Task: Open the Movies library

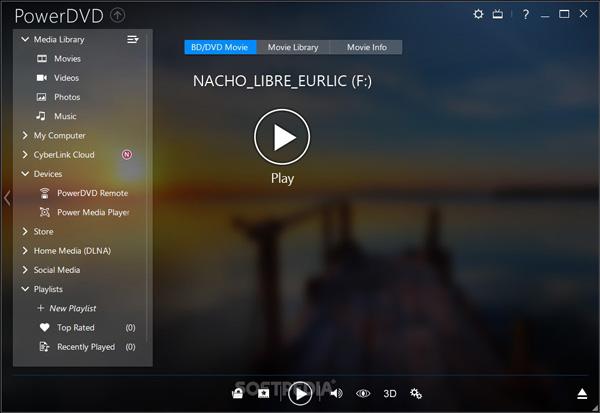Action: tap(59, 59)
